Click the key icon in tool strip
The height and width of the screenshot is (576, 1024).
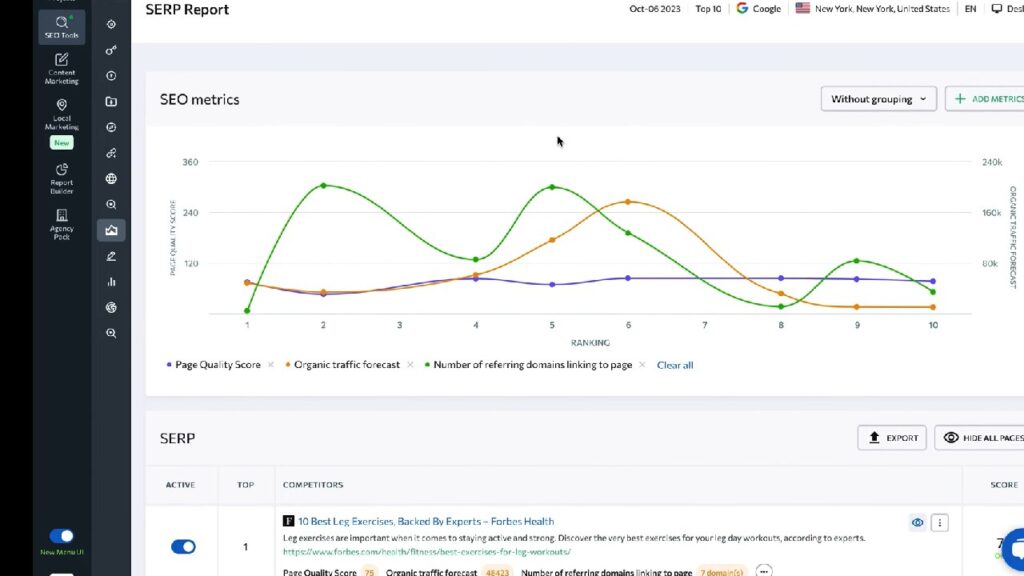tap(111, 50)
